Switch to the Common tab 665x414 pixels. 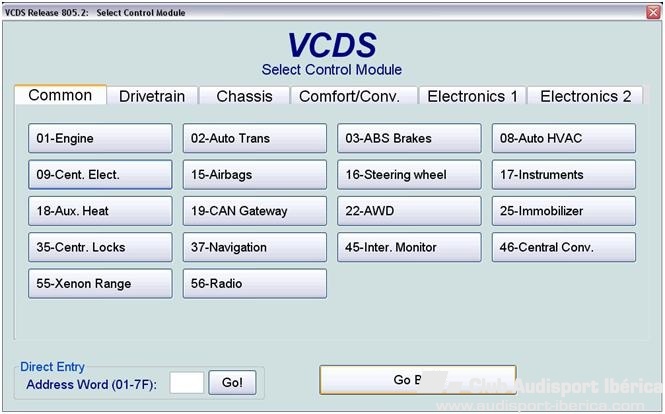point(60,95)
